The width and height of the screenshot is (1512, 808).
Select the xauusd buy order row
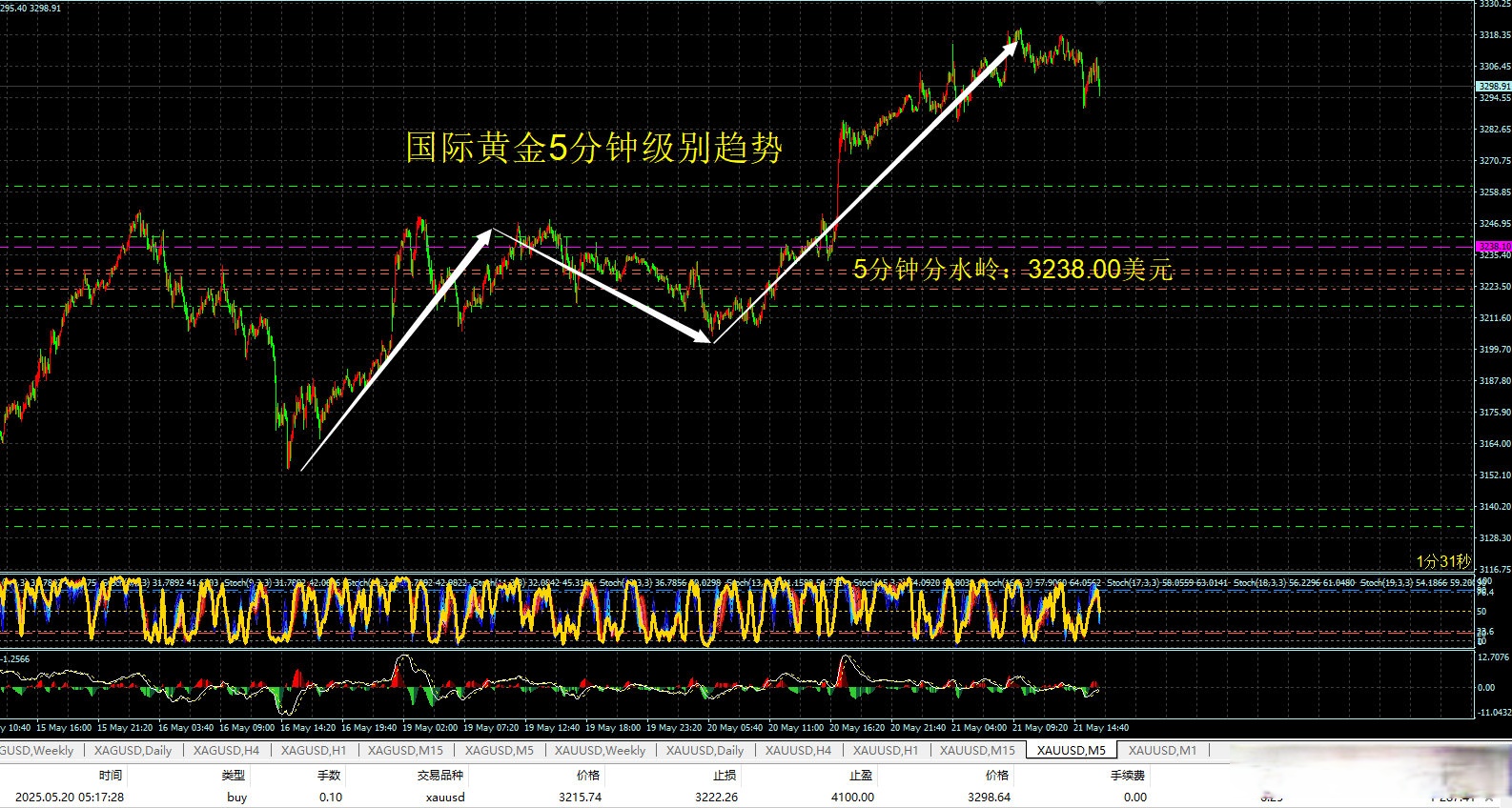[445, 798]
